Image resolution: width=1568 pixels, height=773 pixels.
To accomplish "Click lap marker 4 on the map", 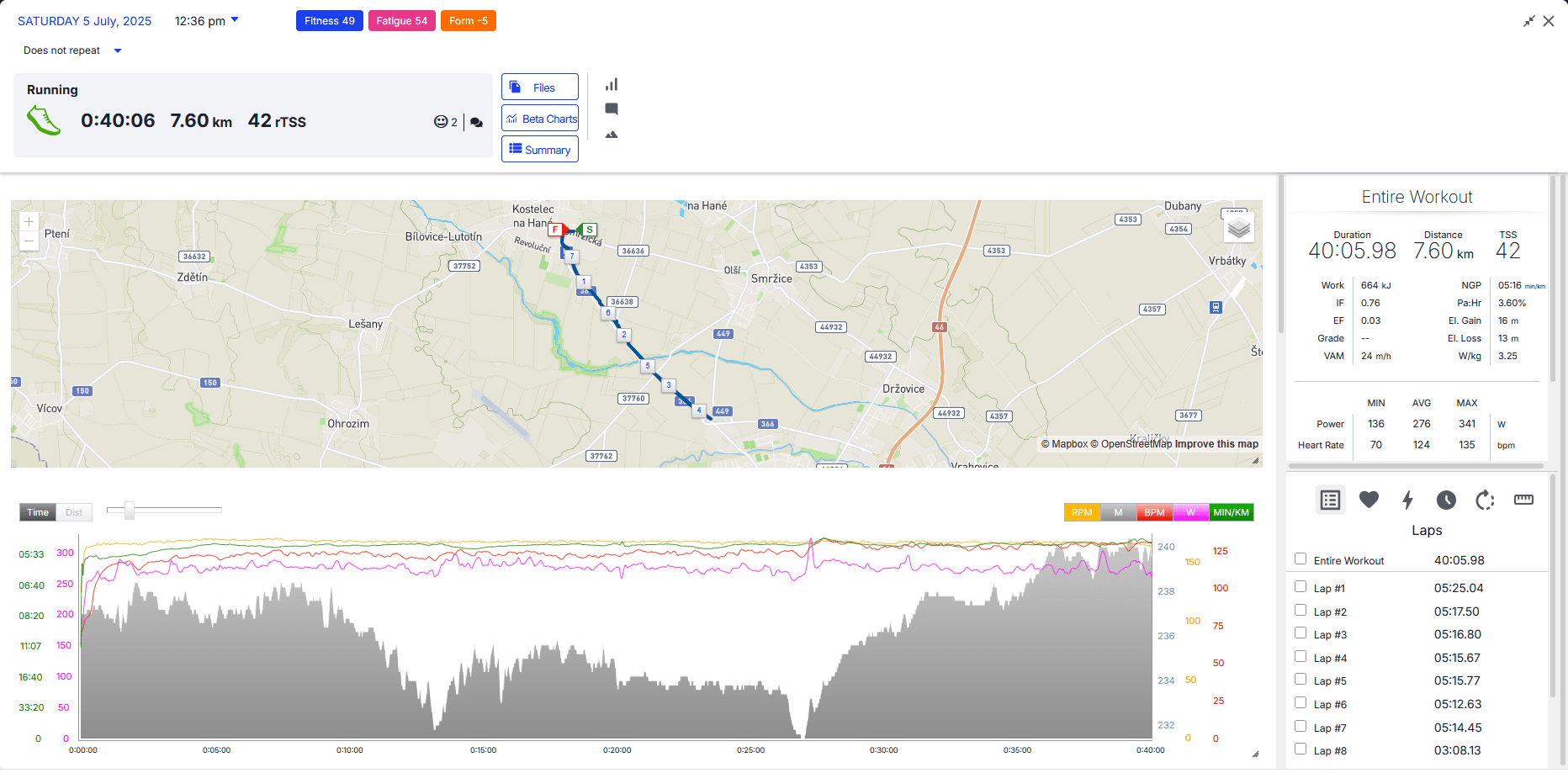I will [x=698, y=410].
